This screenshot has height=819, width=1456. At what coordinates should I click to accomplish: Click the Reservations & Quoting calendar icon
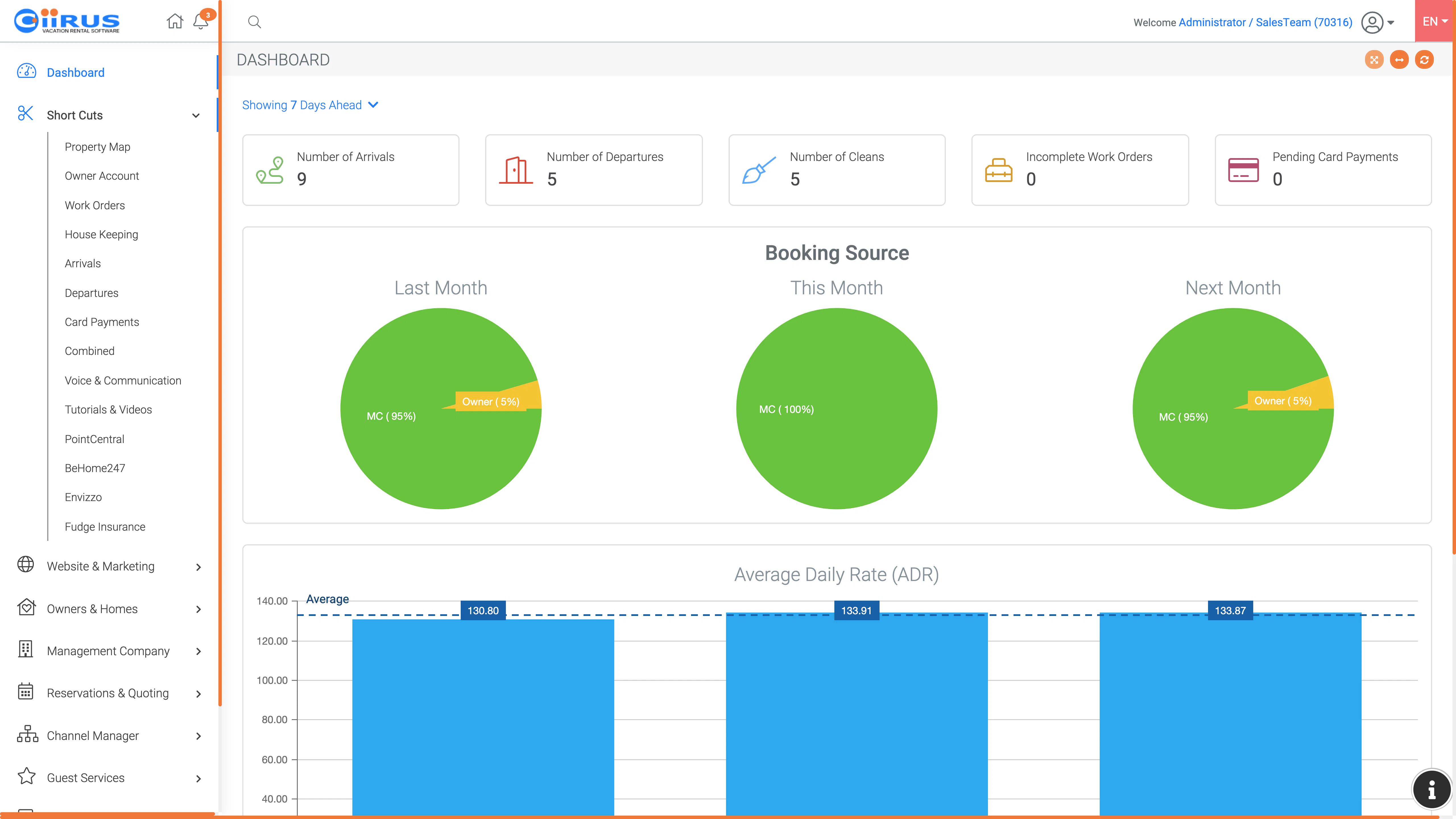pyautogui.click(x=25, y=691)
